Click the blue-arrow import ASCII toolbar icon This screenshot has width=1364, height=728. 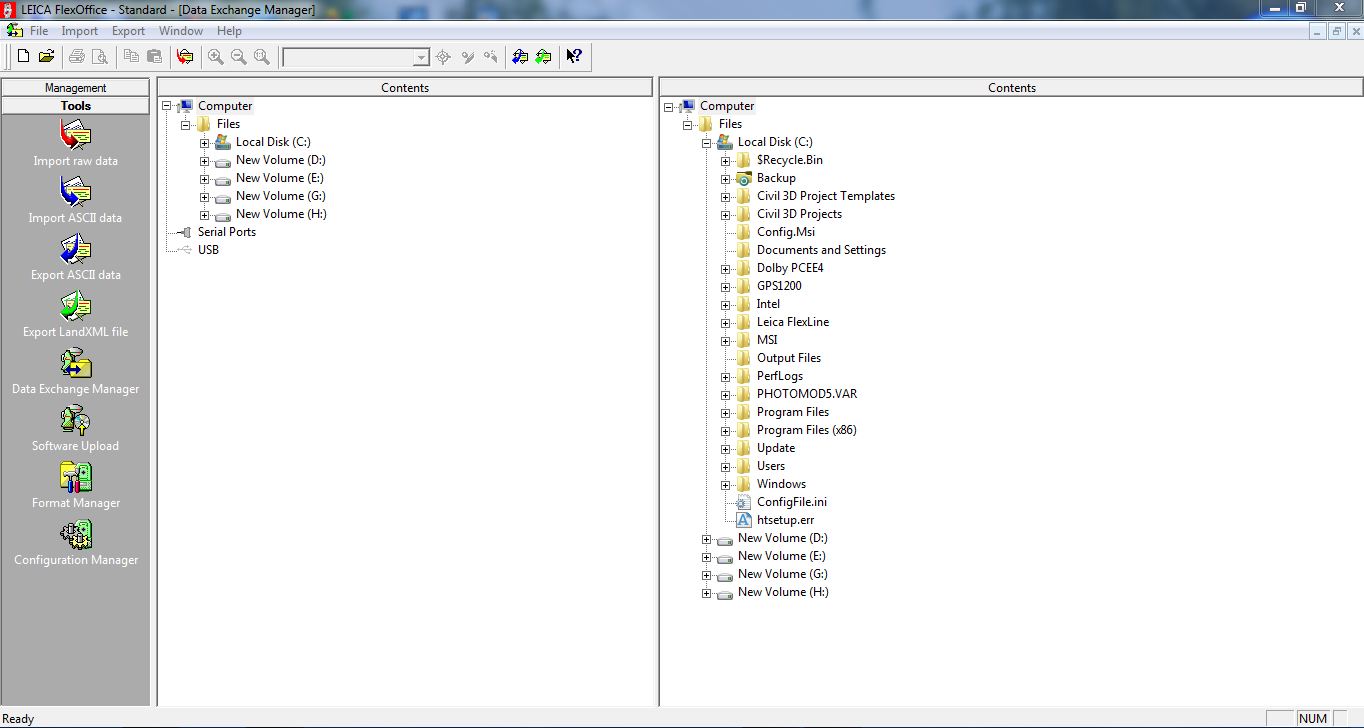tap(520, 57)
